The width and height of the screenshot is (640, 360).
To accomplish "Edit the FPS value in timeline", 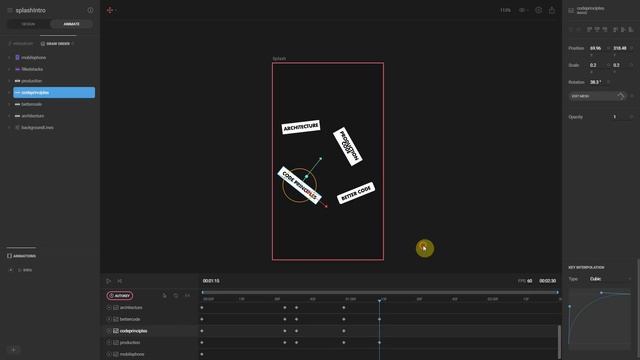I will pyautogui.click(x=529, y=281).
